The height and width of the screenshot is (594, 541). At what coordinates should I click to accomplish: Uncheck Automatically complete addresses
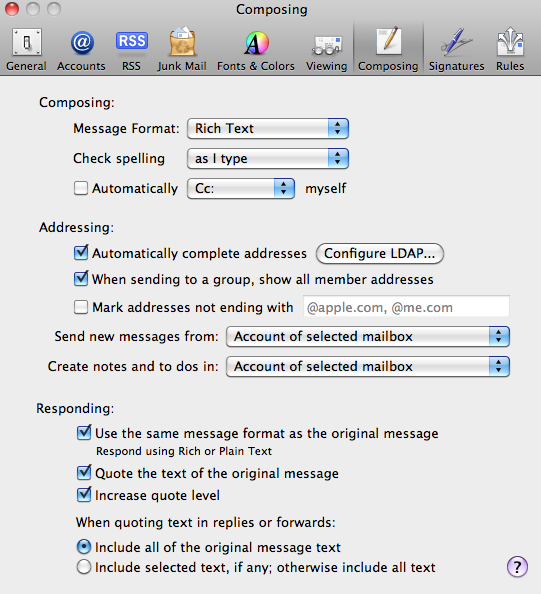tap(81, 253)
